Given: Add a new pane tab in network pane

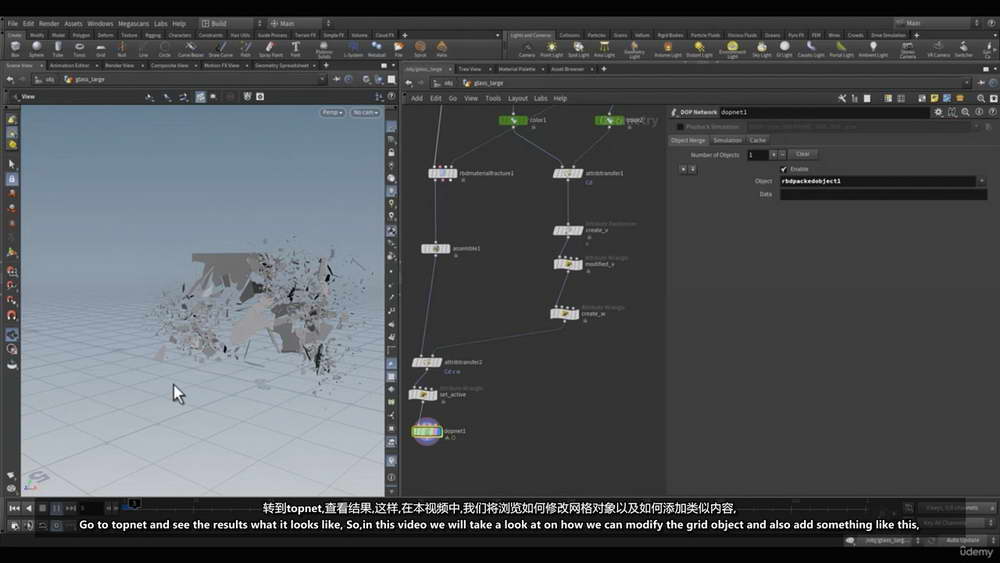Looking at the screenshot, I should [x=603, y=69].
